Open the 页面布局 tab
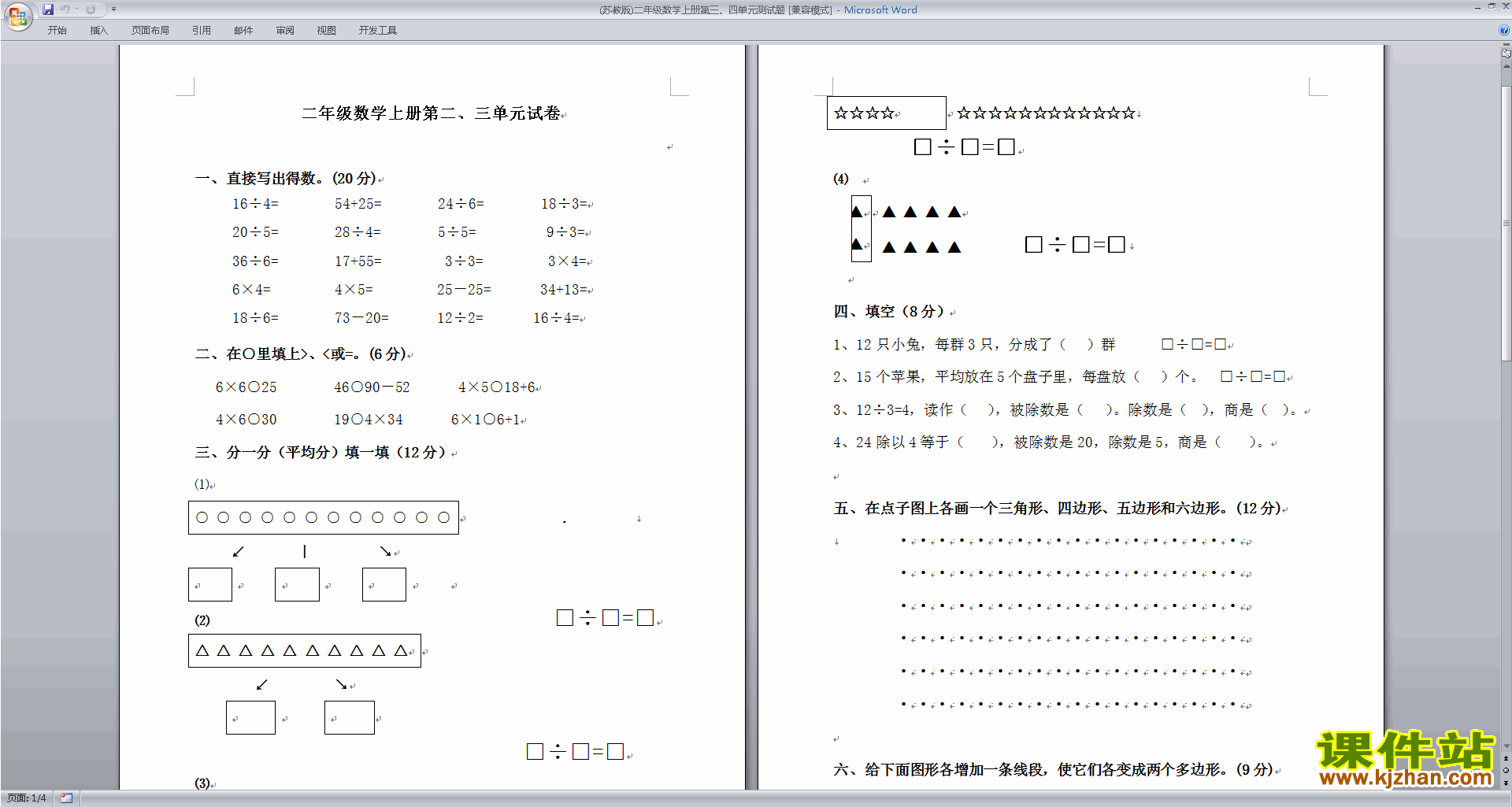The height and width of the screenshot is (807, 1512). coord(150,31)
